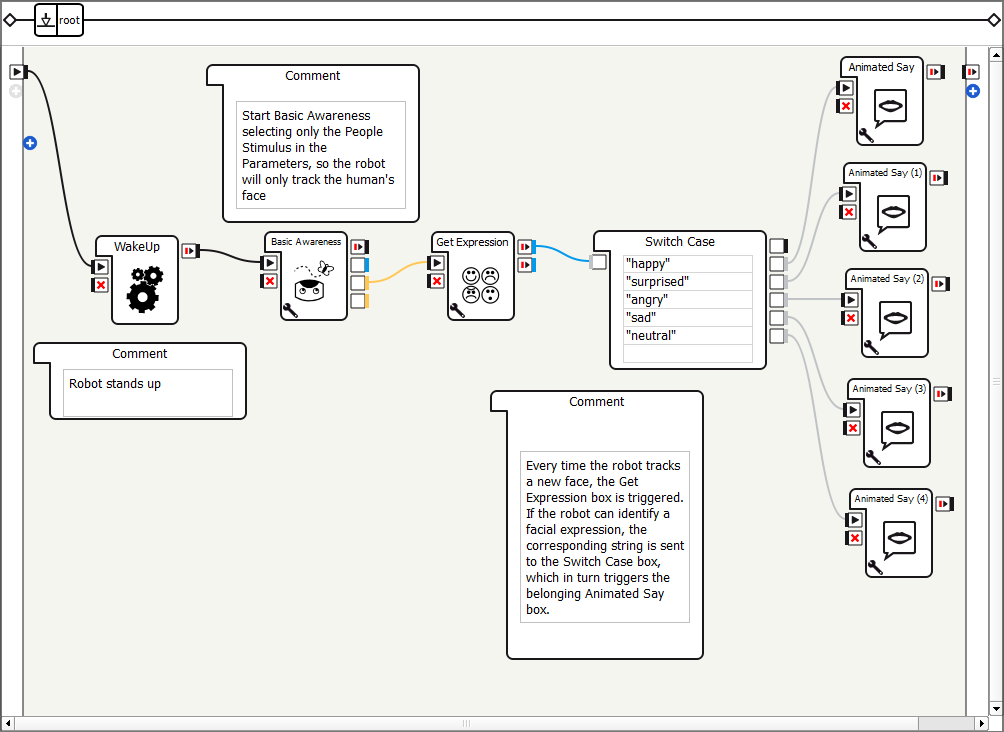Click the onStart play input of Basic Awareness
The image size is (1004, 732).
click(x=269, y=263)
